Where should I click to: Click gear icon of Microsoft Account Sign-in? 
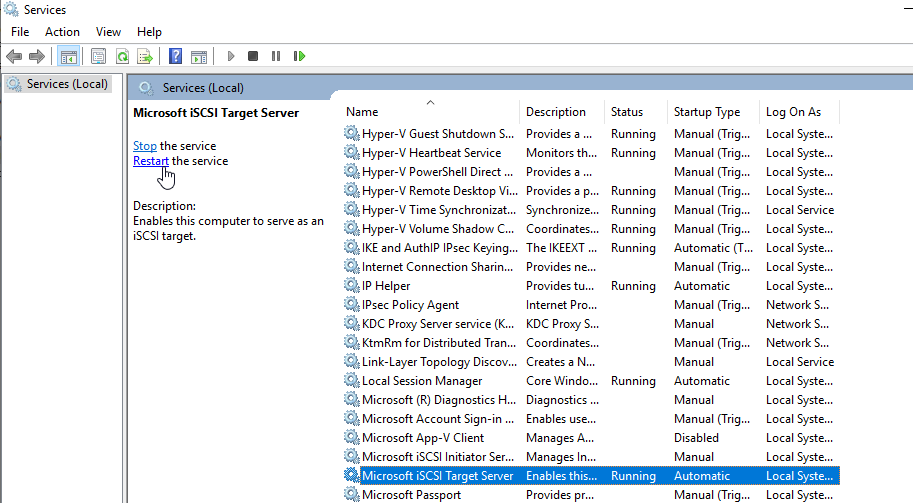click(x=352, y=418)
